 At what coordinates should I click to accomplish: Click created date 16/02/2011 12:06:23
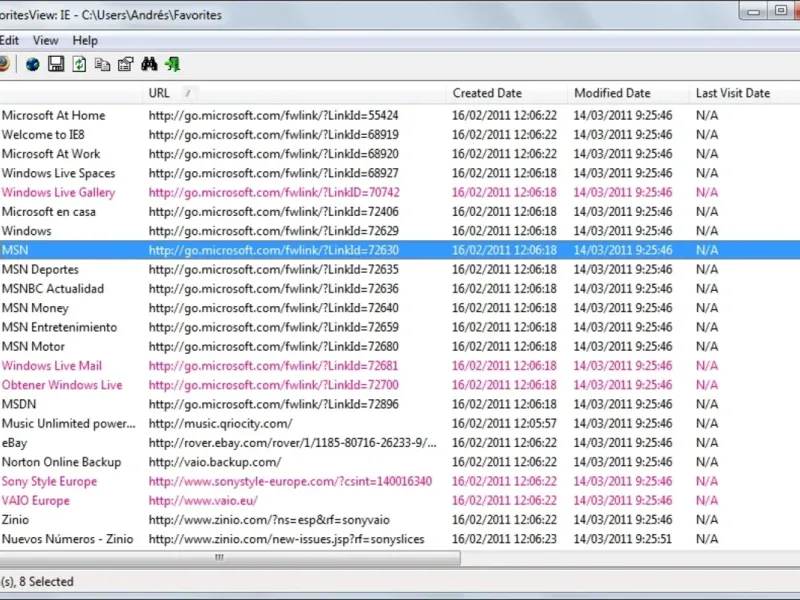(x=504, y=539)
